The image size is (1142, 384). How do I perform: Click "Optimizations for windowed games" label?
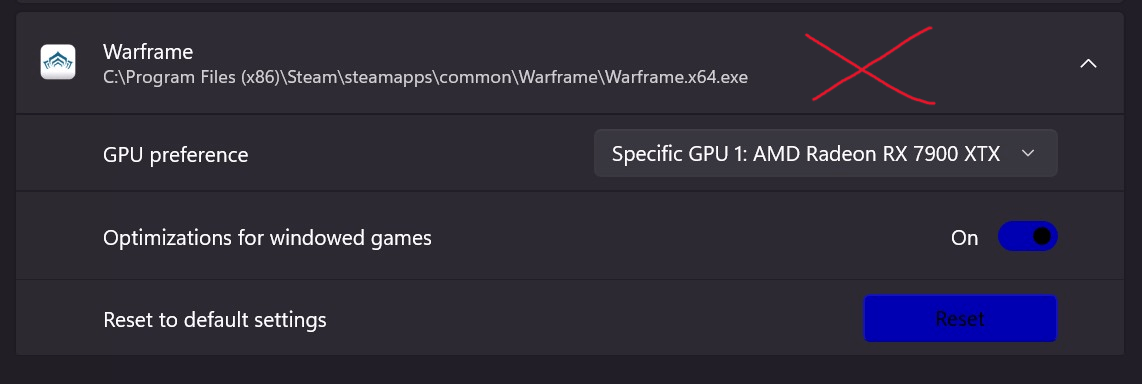(x=267, y=238)
